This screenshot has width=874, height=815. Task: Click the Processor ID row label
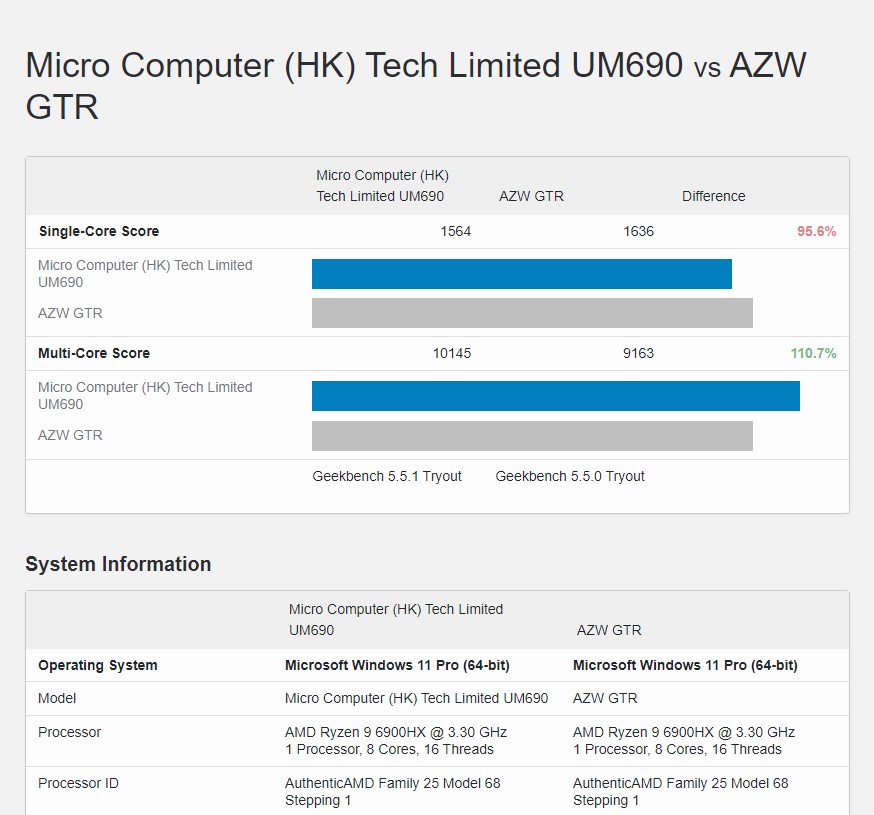[78, 783]
